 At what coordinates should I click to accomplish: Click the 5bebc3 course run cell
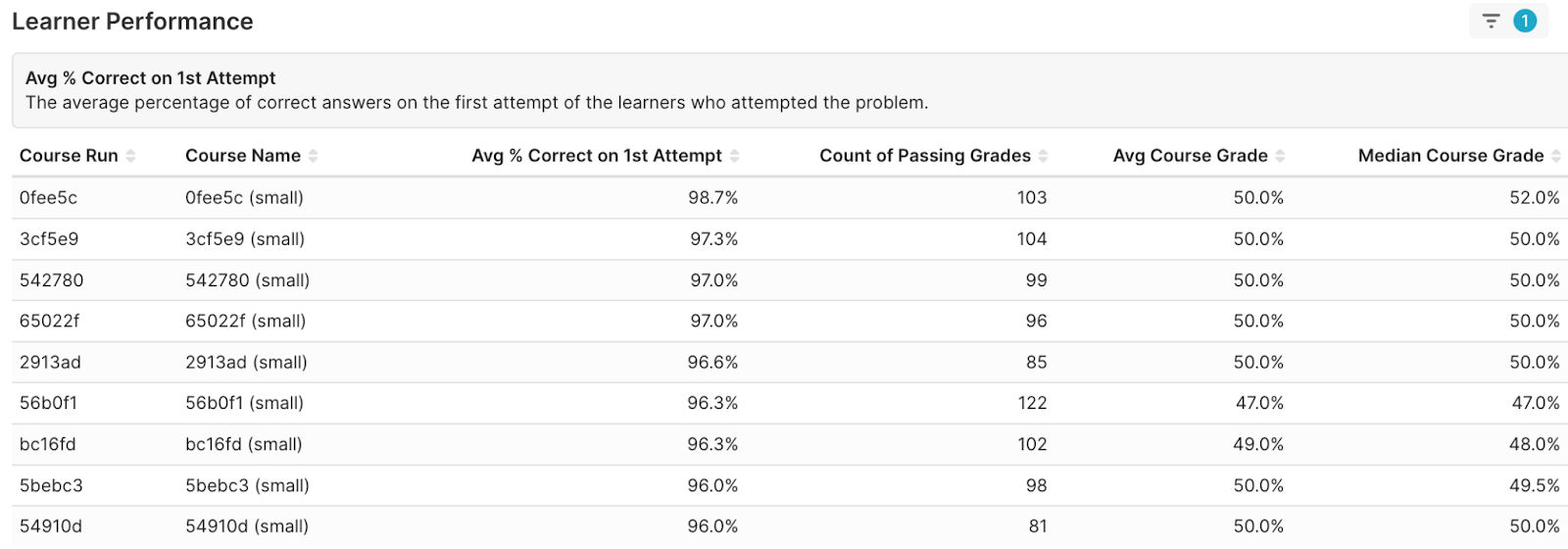[x=51, y=485]
